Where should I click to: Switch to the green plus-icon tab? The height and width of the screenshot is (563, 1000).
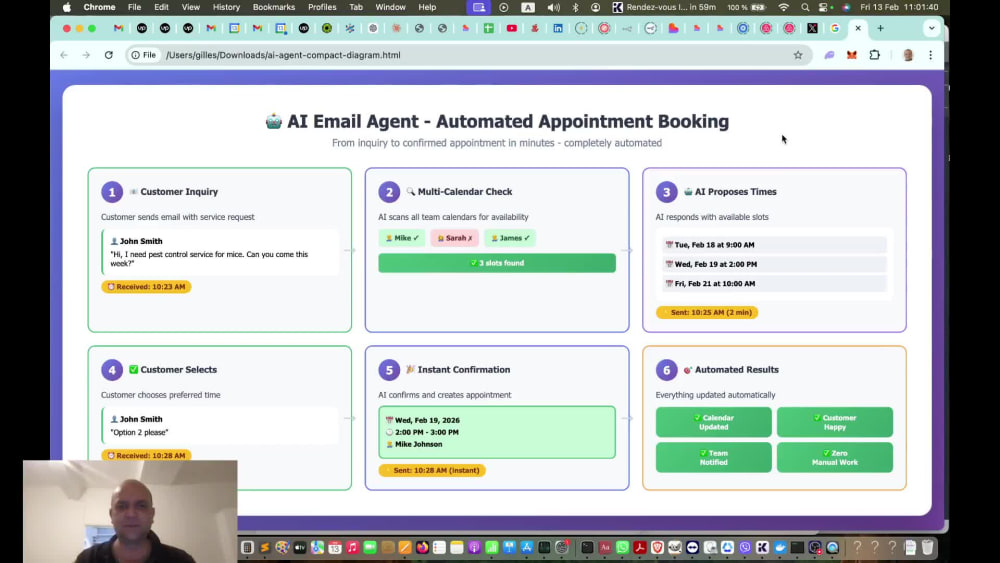click(x=489, y=28)
